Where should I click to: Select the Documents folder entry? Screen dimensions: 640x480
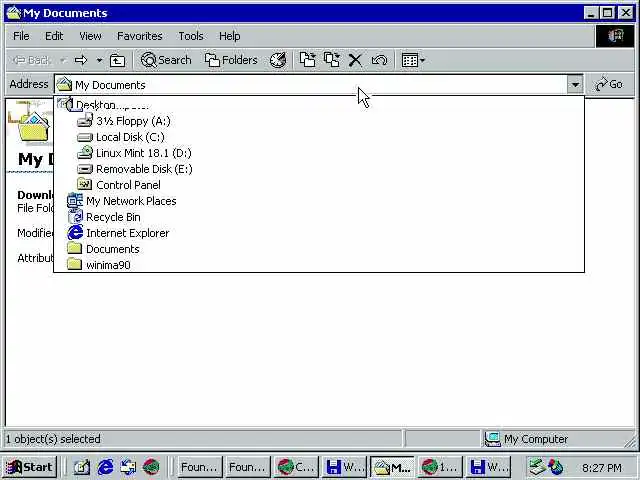coord(319,249)
